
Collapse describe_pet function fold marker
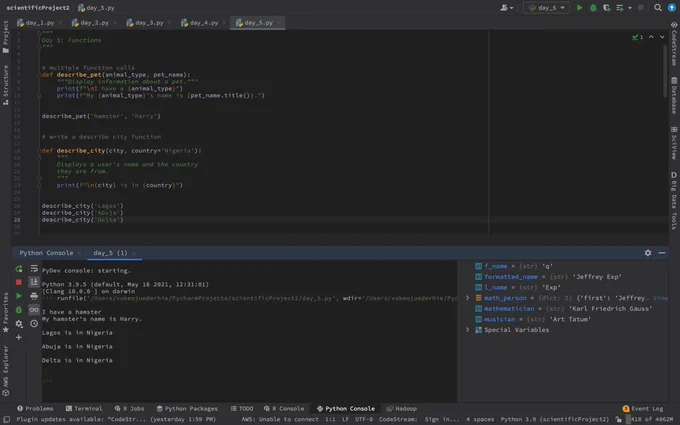coord(39,75)
